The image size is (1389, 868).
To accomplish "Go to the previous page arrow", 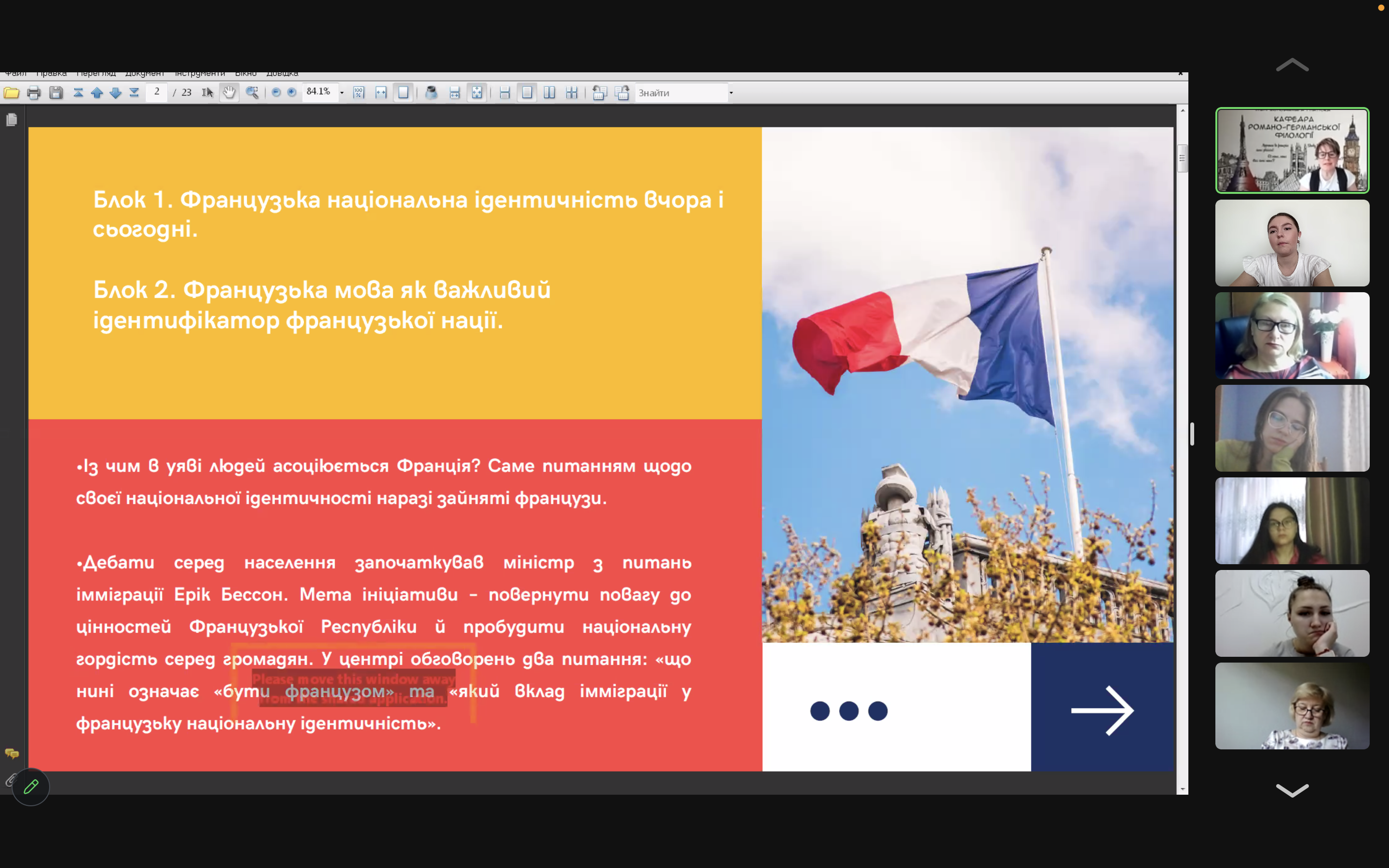I will [x=96, y=93].
